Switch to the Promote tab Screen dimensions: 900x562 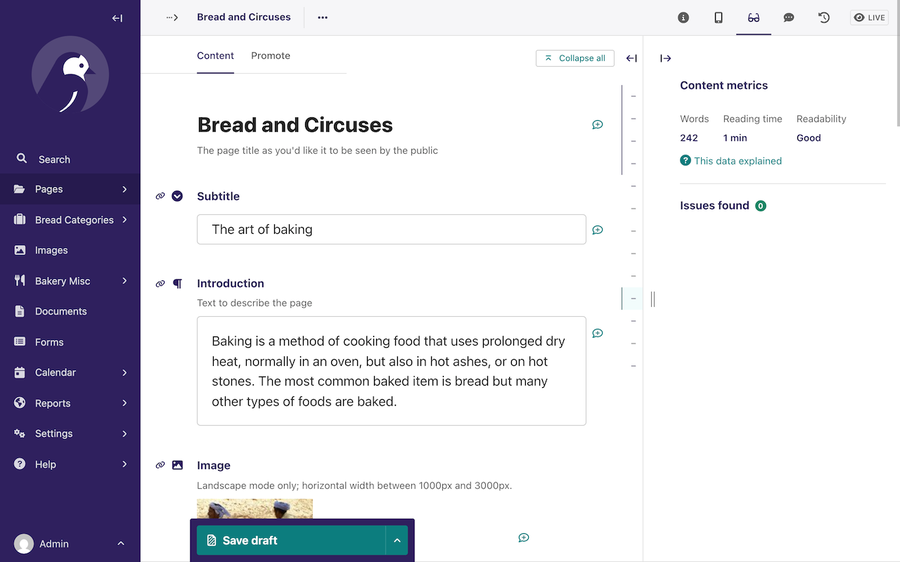point(270,56)
